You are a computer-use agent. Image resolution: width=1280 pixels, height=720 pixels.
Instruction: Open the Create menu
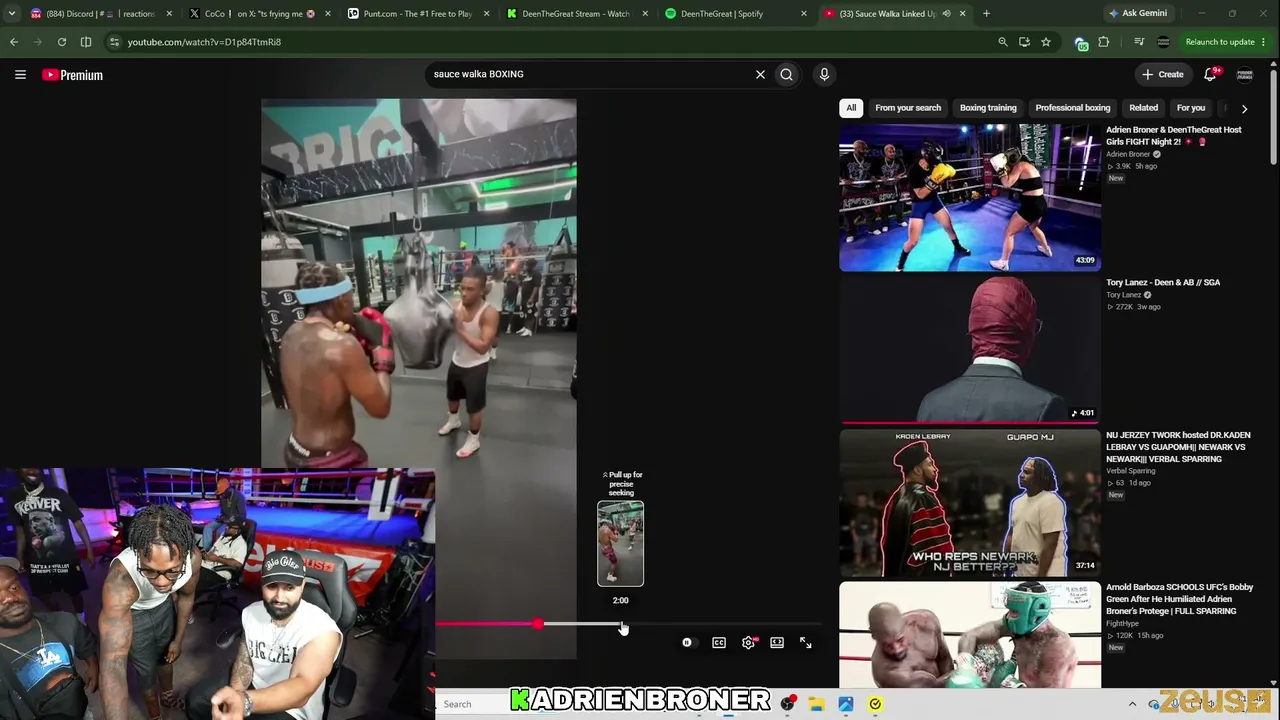coord(1163,74)
